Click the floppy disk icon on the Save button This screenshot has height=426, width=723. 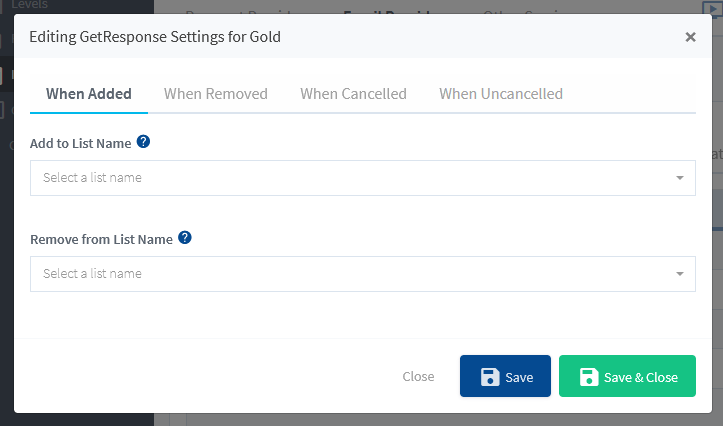pyautogui.click(x=490, y=377)
